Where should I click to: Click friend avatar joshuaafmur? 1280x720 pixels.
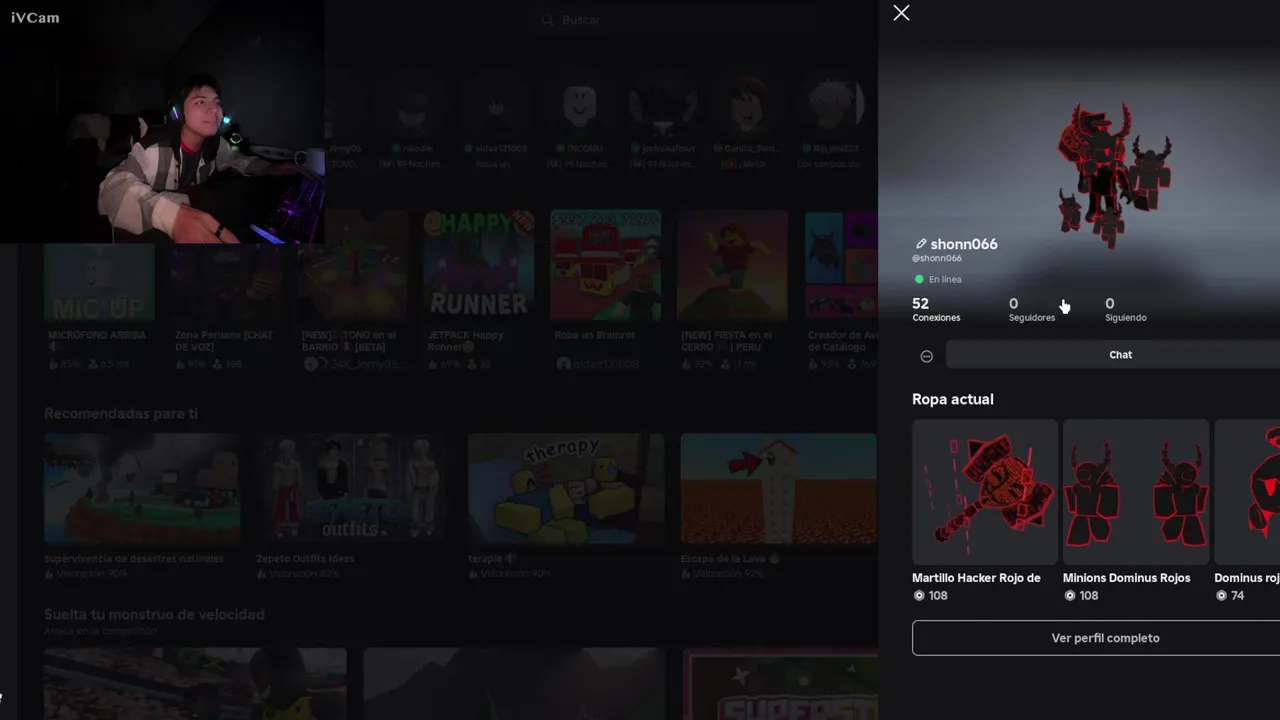point(662,107)
